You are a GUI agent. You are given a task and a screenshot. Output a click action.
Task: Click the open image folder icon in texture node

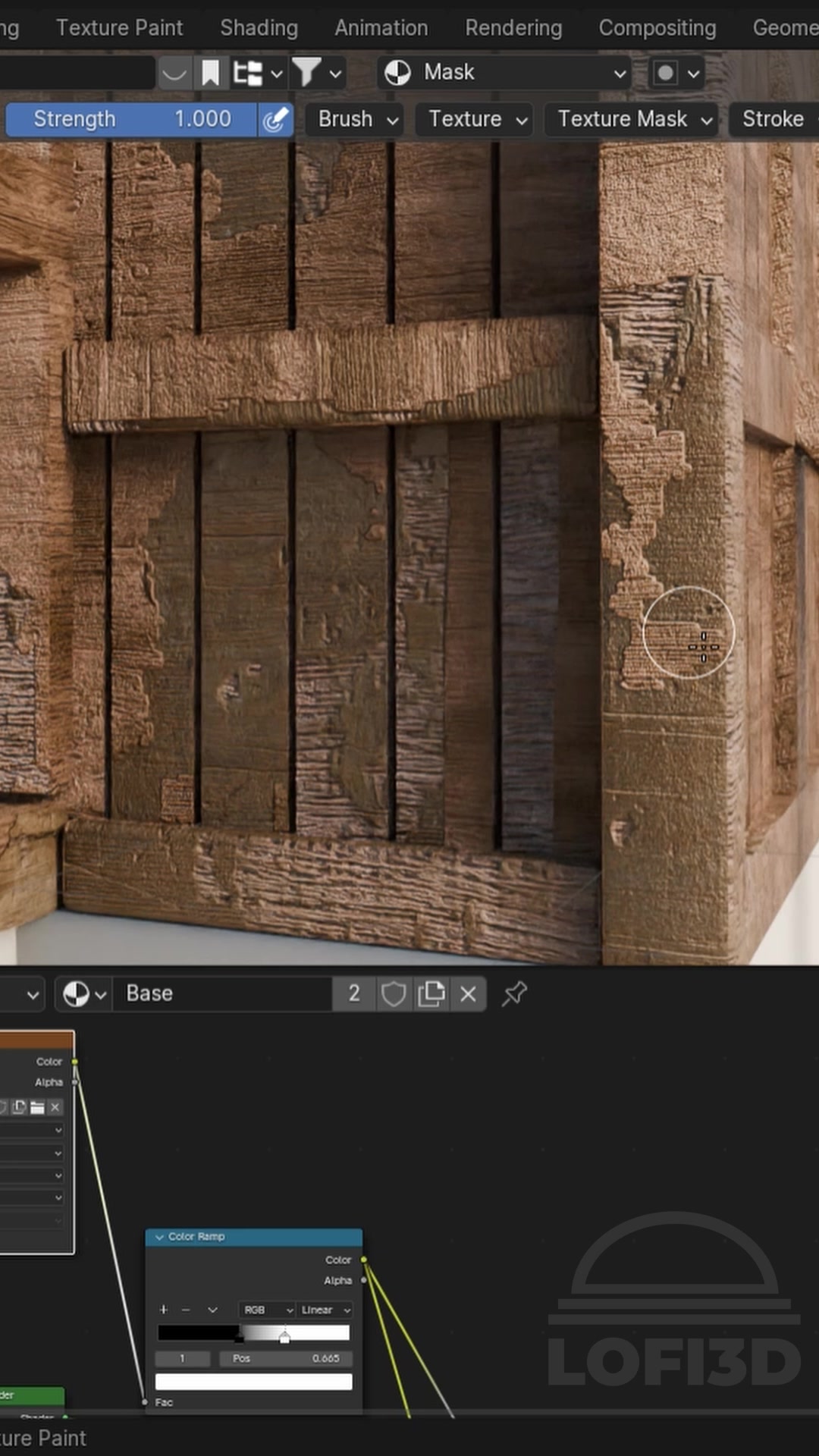coord(37,1107)
